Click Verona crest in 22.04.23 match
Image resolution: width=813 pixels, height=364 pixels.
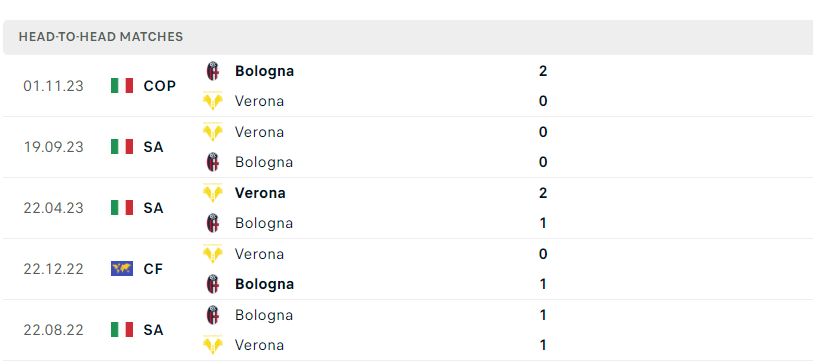pyautogui.click(x=213, y=193)
